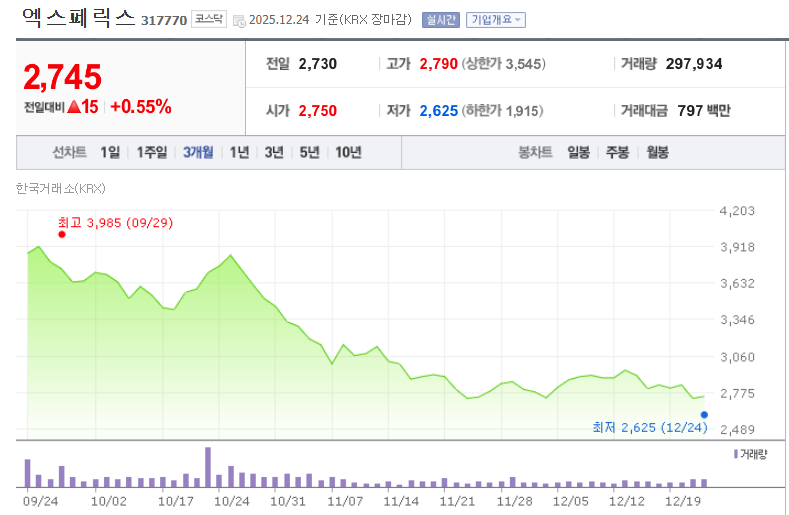
Task: Click the 12/05 date axis label
Action: (x=571, y=501)
